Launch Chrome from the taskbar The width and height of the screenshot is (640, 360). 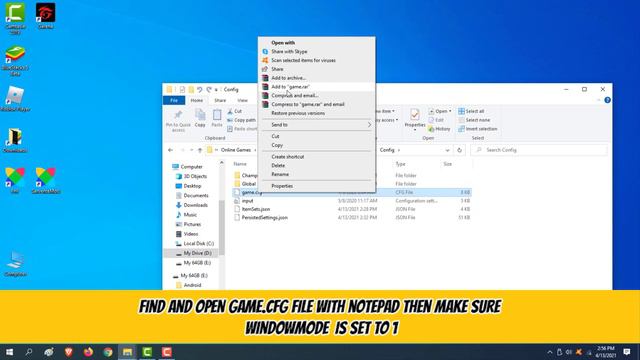[108, 352]
